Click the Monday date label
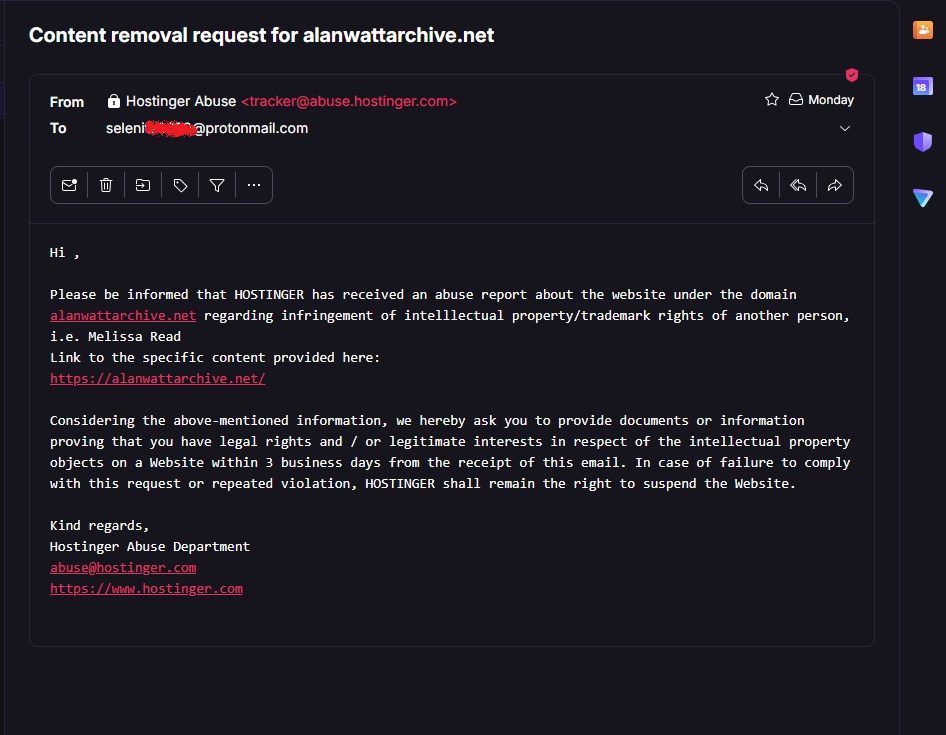946x735 pixels. pos(831,100)
